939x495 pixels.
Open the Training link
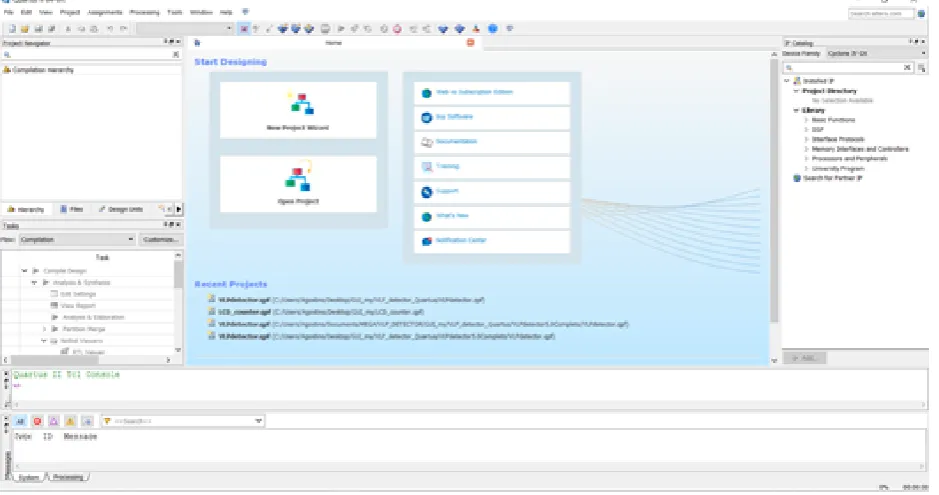click(447, 166)
